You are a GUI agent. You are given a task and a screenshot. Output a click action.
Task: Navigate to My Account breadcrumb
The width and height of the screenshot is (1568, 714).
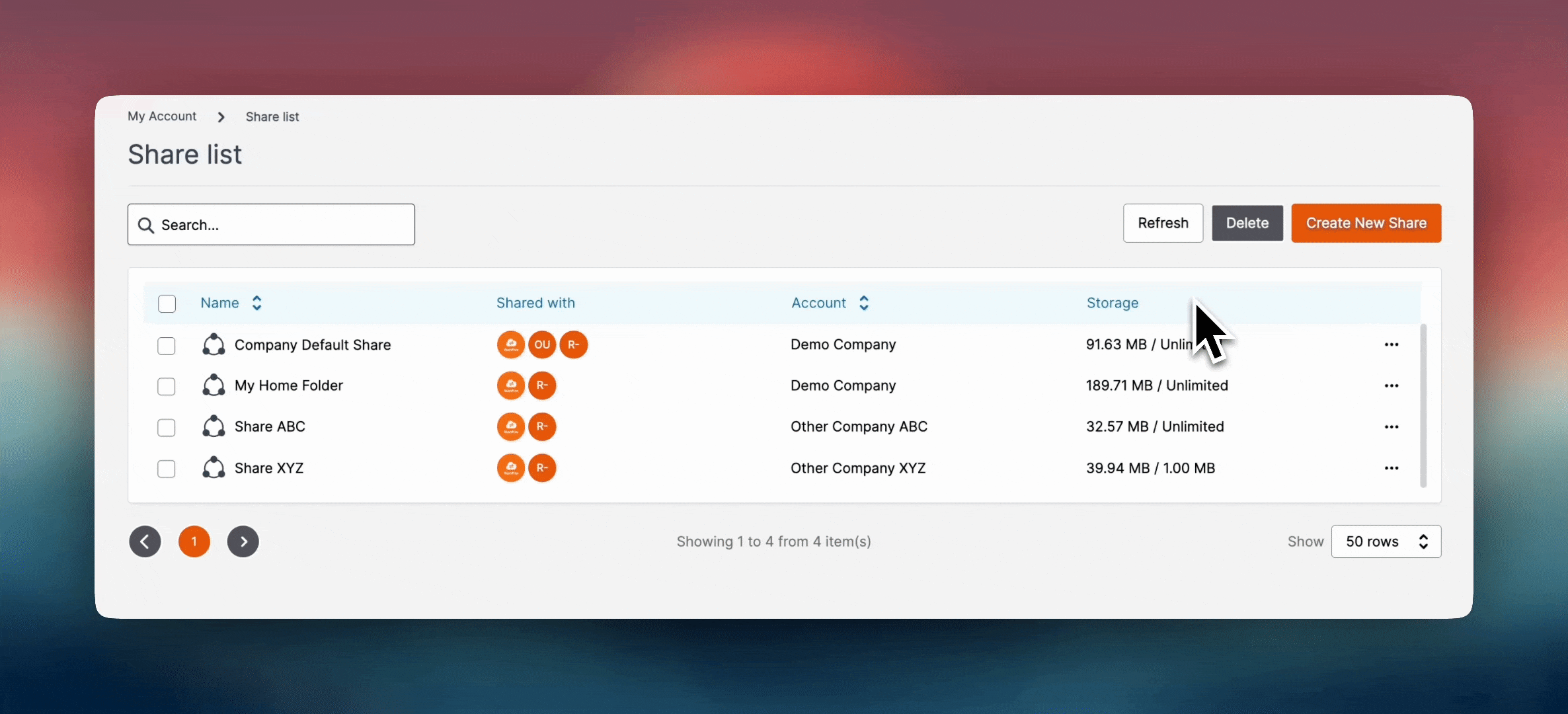click(162, 116)
